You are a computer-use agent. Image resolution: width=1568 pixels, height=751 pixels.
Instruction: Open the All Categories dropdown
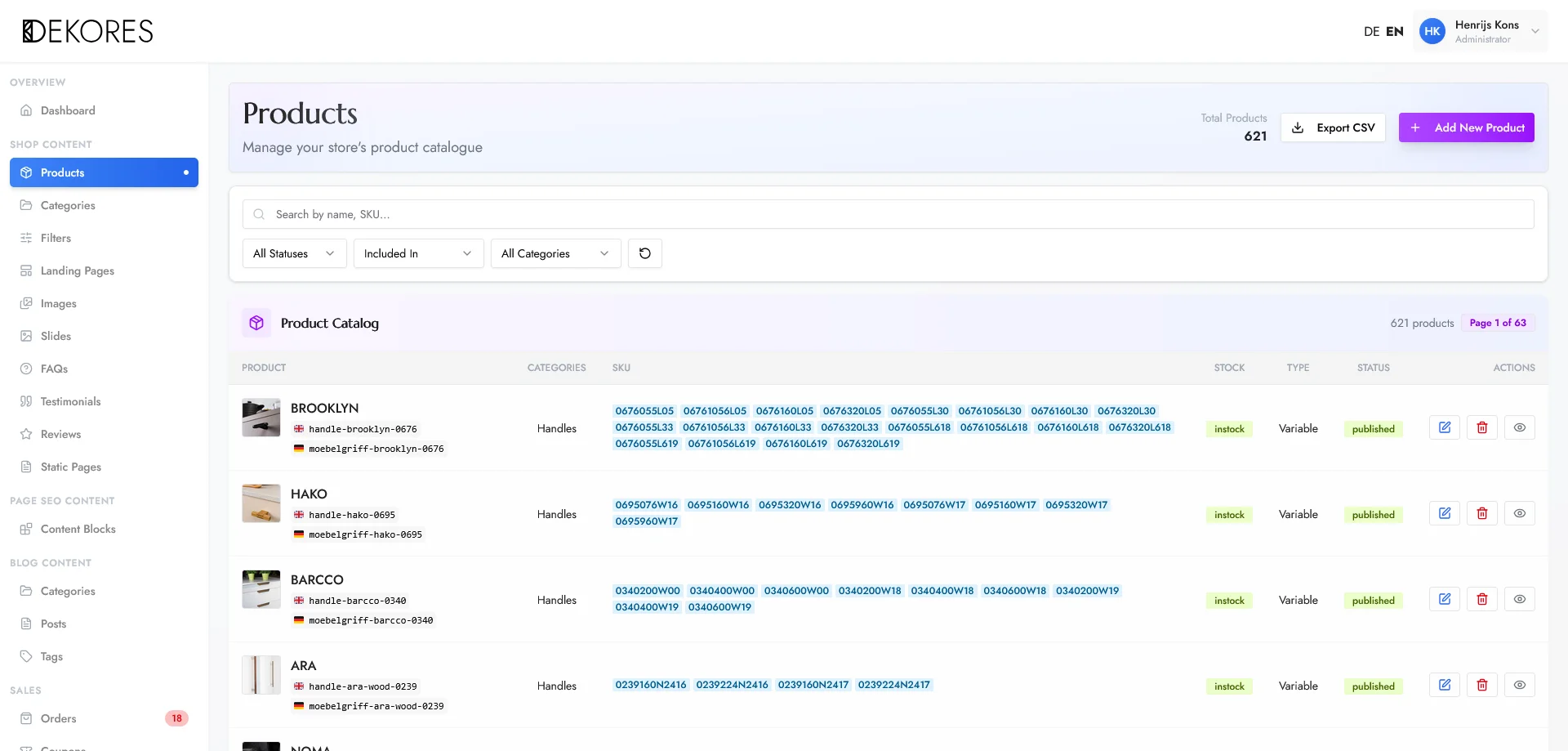pos(555,253)
